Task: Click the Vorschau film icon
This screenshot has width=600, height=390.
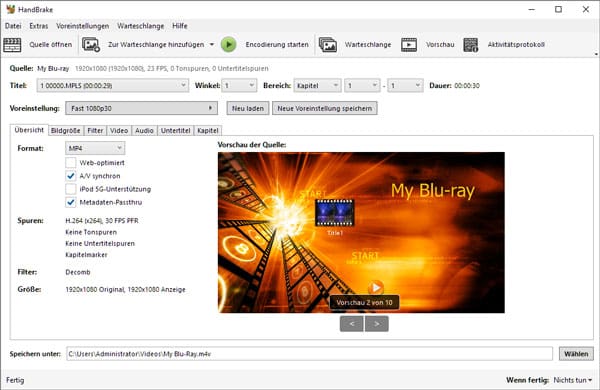Action: 409,45
